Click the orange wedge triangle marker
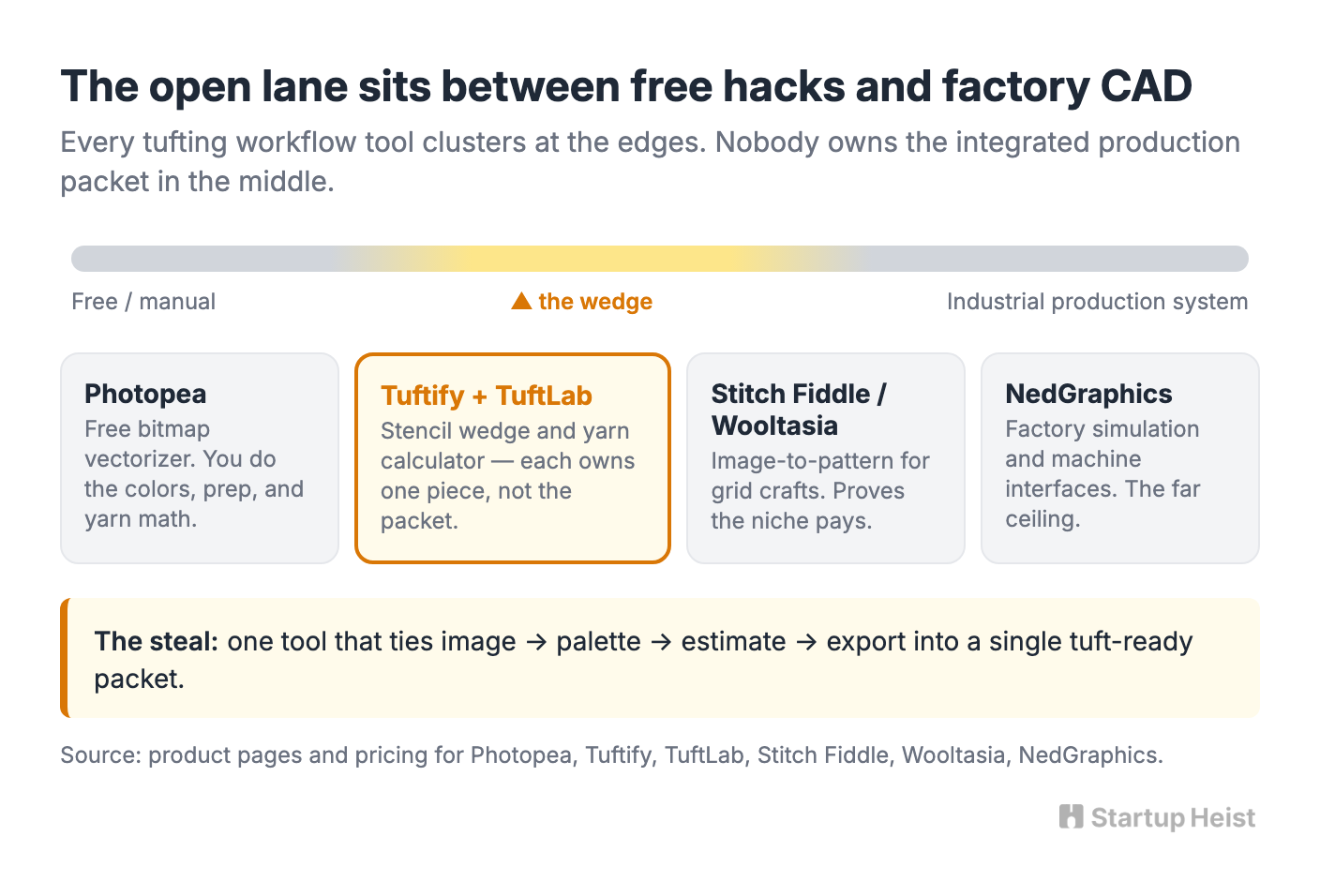Viewport: 1320px width, 896px height. coord(521,301)
